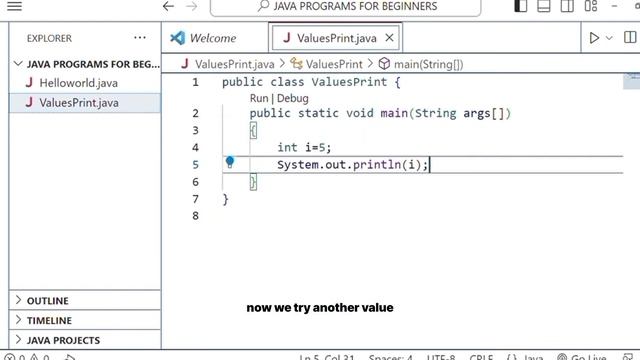This screenshot has height=360, width=640.
Task: Switch to the ValuesPrint.java tab
Action: 336,38
